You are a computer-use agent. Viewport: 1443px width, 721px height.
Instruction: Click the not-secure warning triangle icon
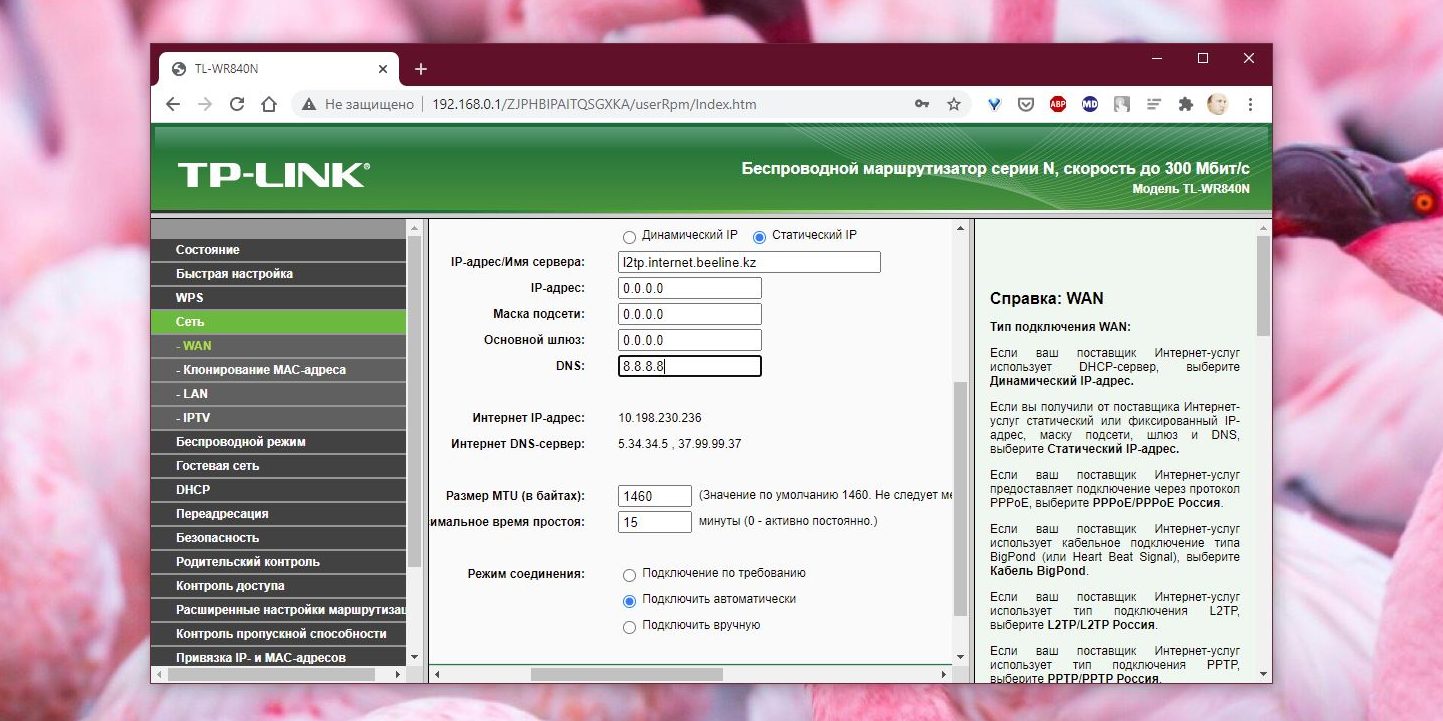click(309, 104)
